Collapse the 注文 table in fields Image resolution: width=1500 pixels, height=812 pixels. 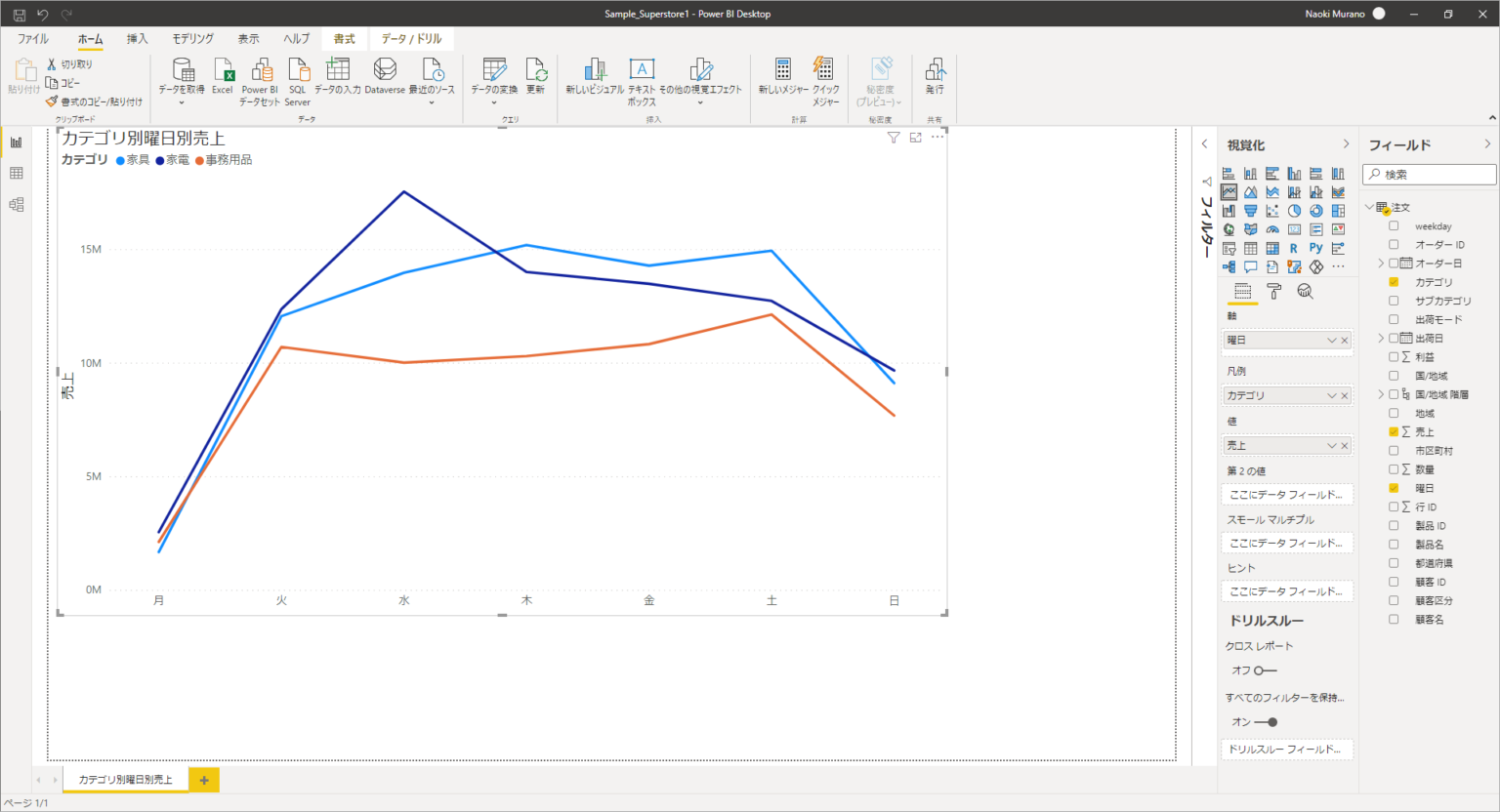tap(1369, 208)
